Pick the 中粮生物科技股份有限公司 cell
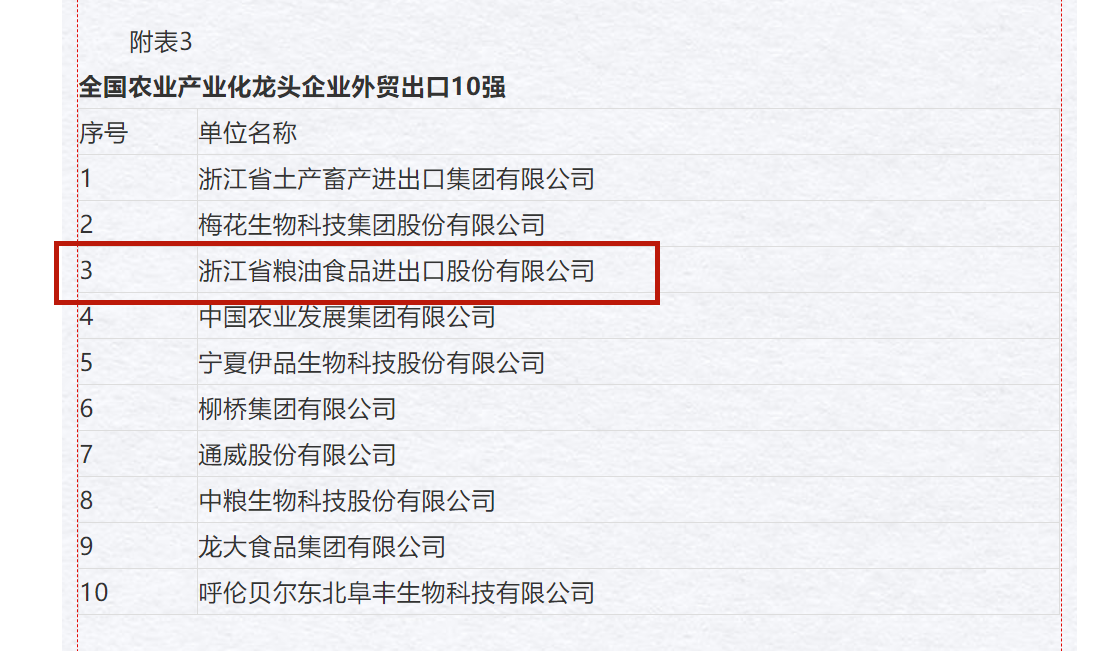 coord(347,501)
